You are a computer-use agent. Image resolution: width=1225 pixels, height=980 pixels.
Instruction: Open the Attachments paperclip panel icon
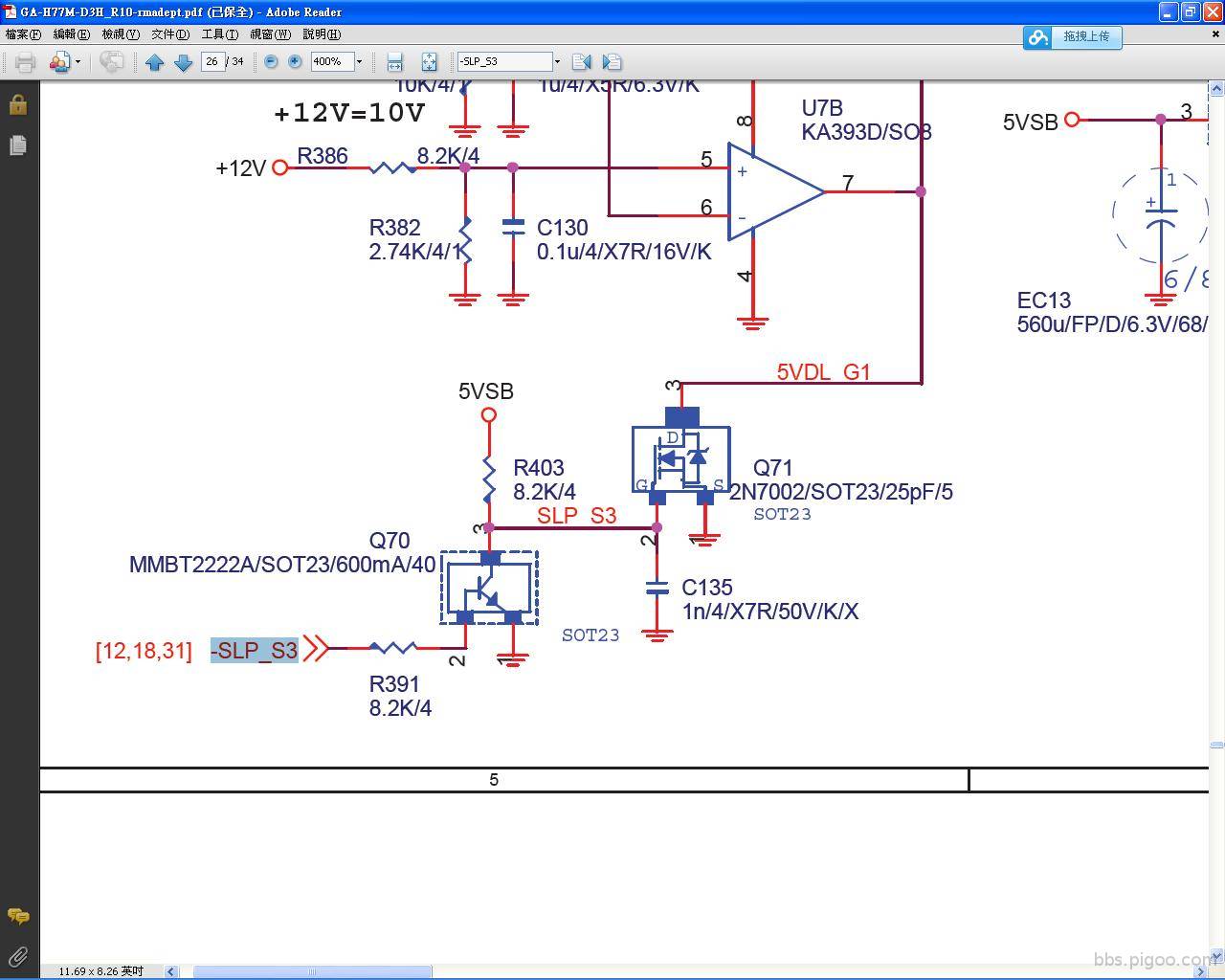pos(18,956)
